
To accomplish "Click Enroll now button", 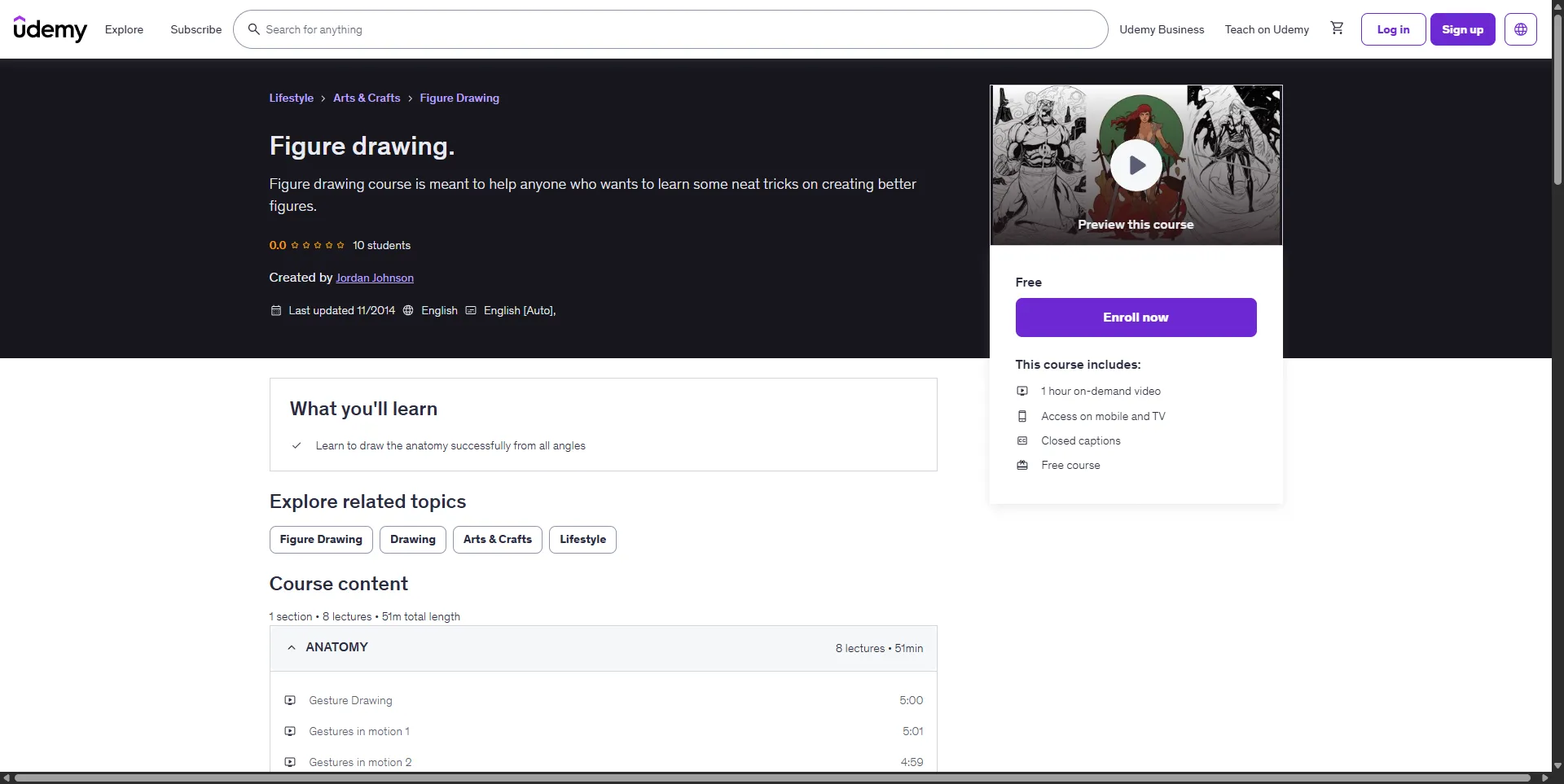I will tap(1136, 318).
